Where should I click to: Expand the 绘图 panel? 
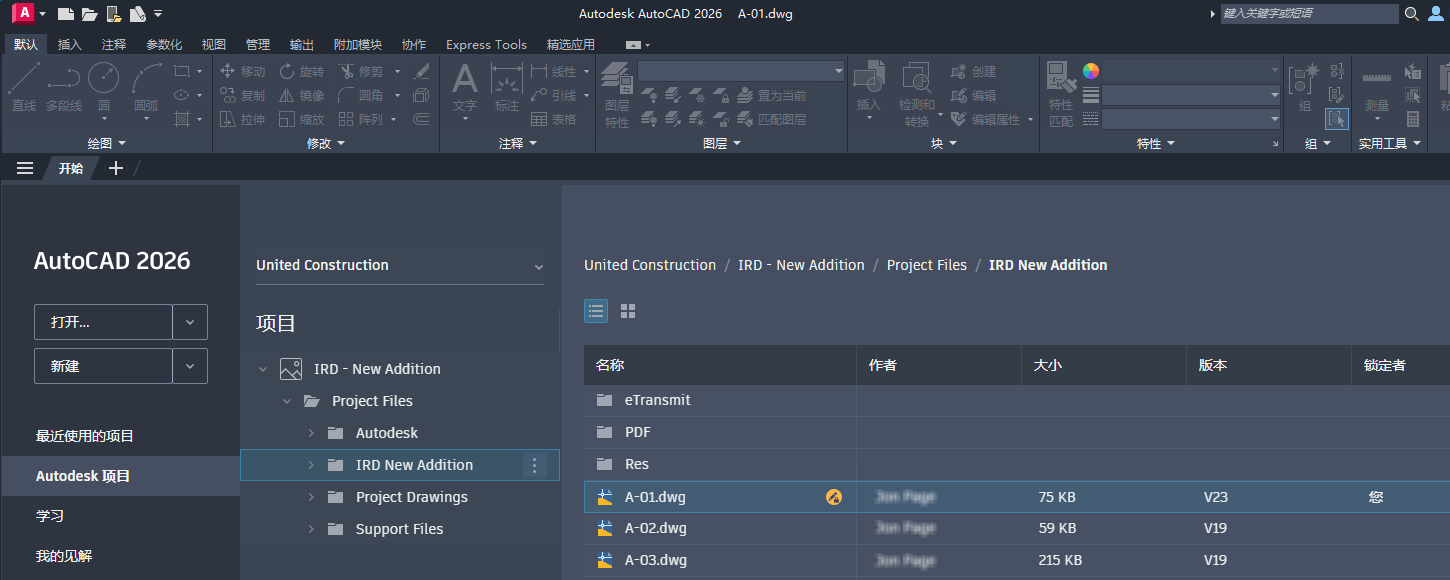(106, 143)
